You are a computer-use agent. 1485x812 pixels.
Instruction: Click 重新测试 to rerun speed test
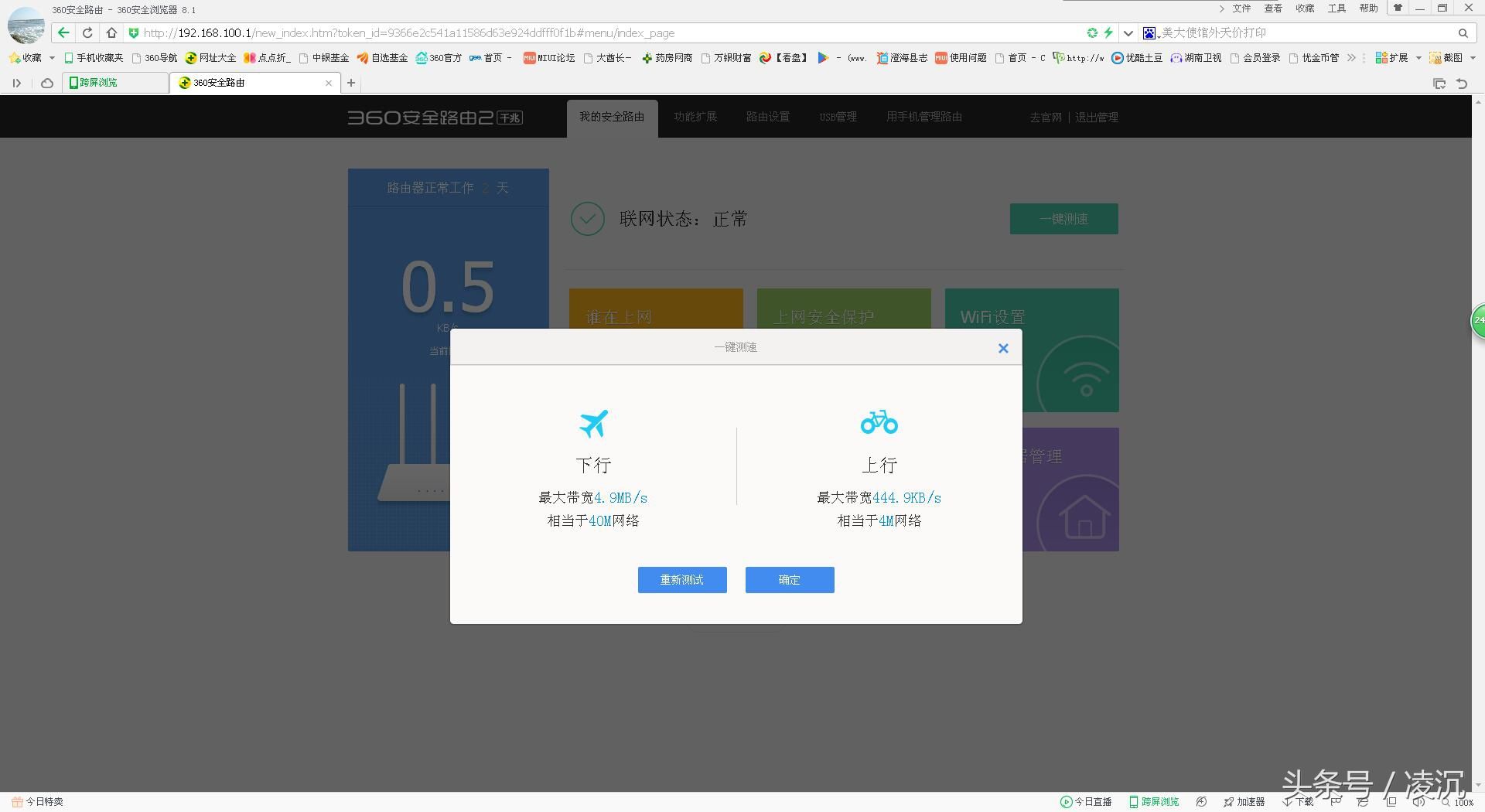point(682,580)
